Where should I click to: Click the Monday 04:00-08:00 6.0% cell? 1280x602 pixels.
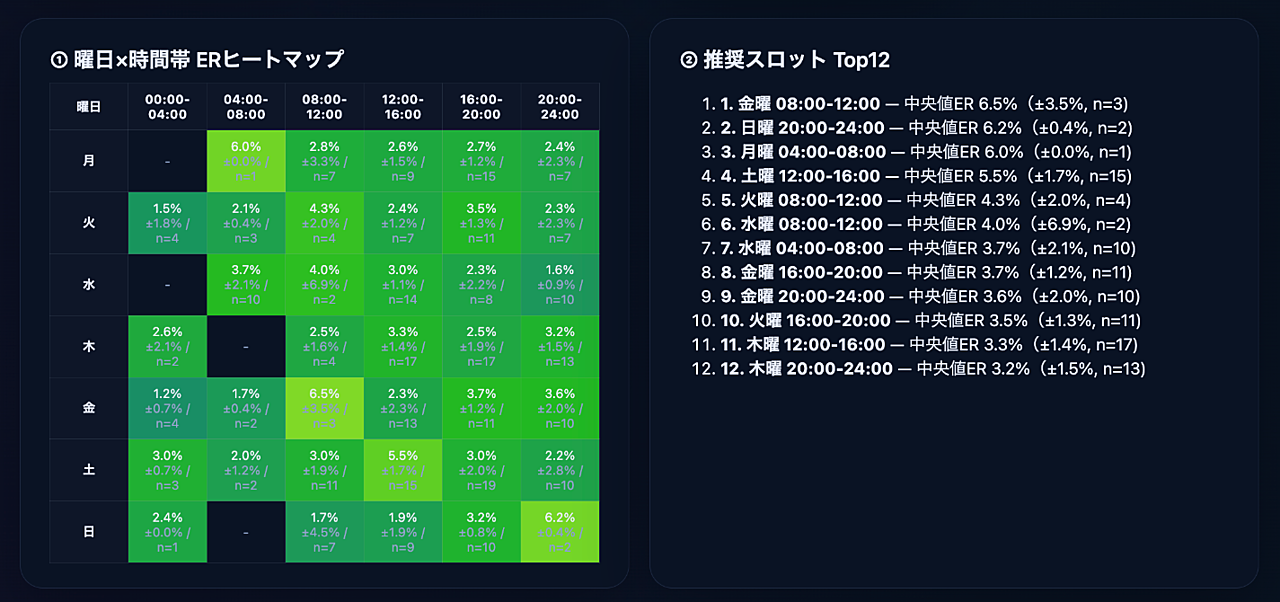tap(246, 161)
